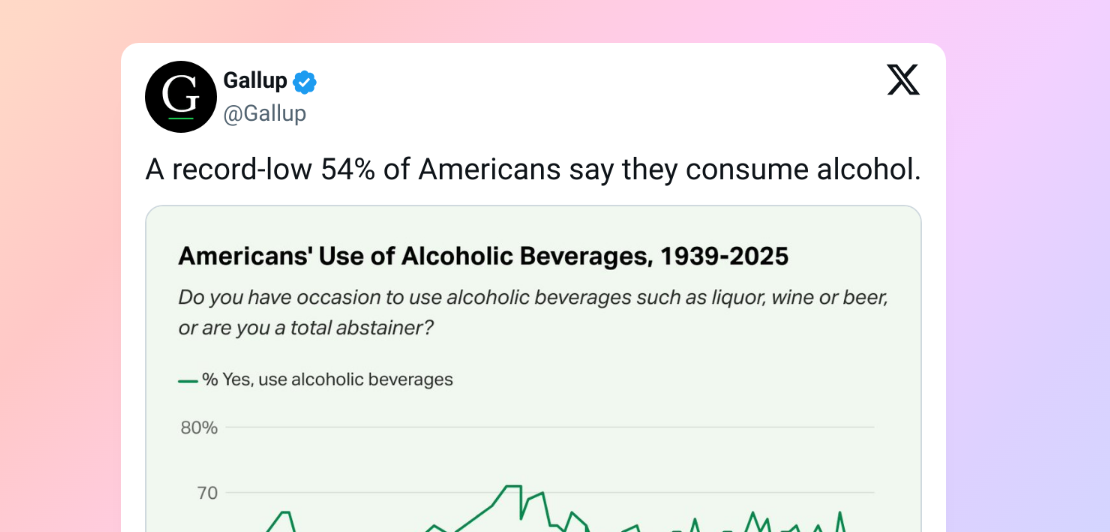Image resolution: width=1110 pixels, height=532 pixels.
Task: Click the italic survey question text
Action: (533, 313)
